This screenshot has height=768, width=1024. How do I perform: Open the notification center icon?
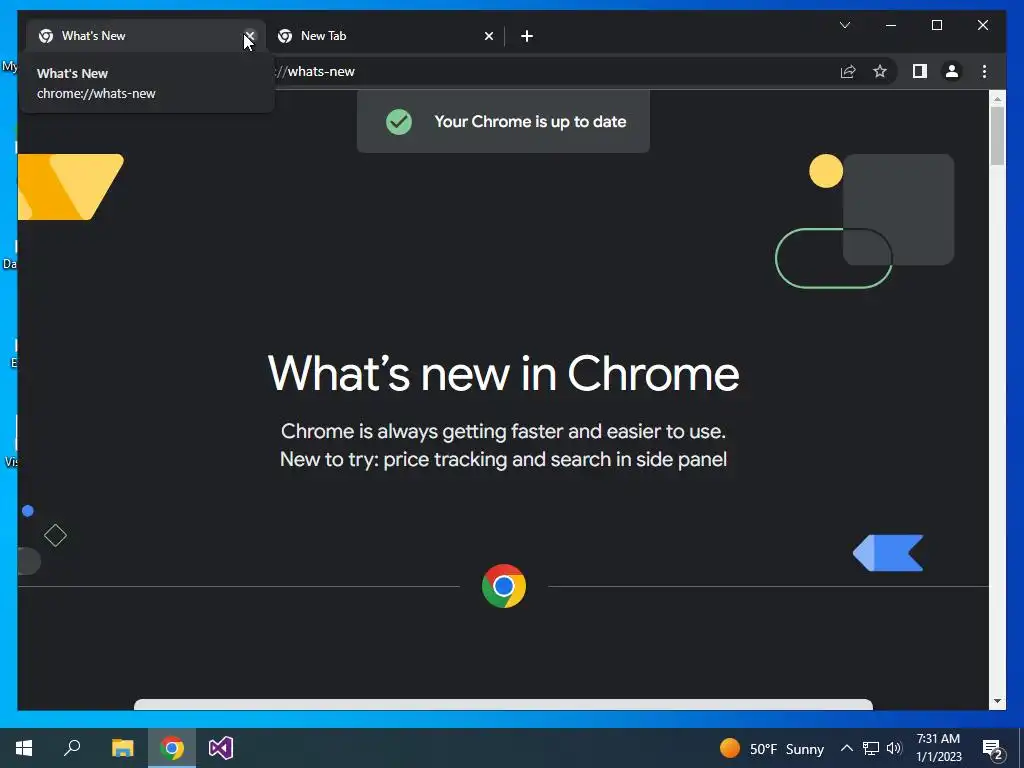pyautogui.click(x=993, y=748)
